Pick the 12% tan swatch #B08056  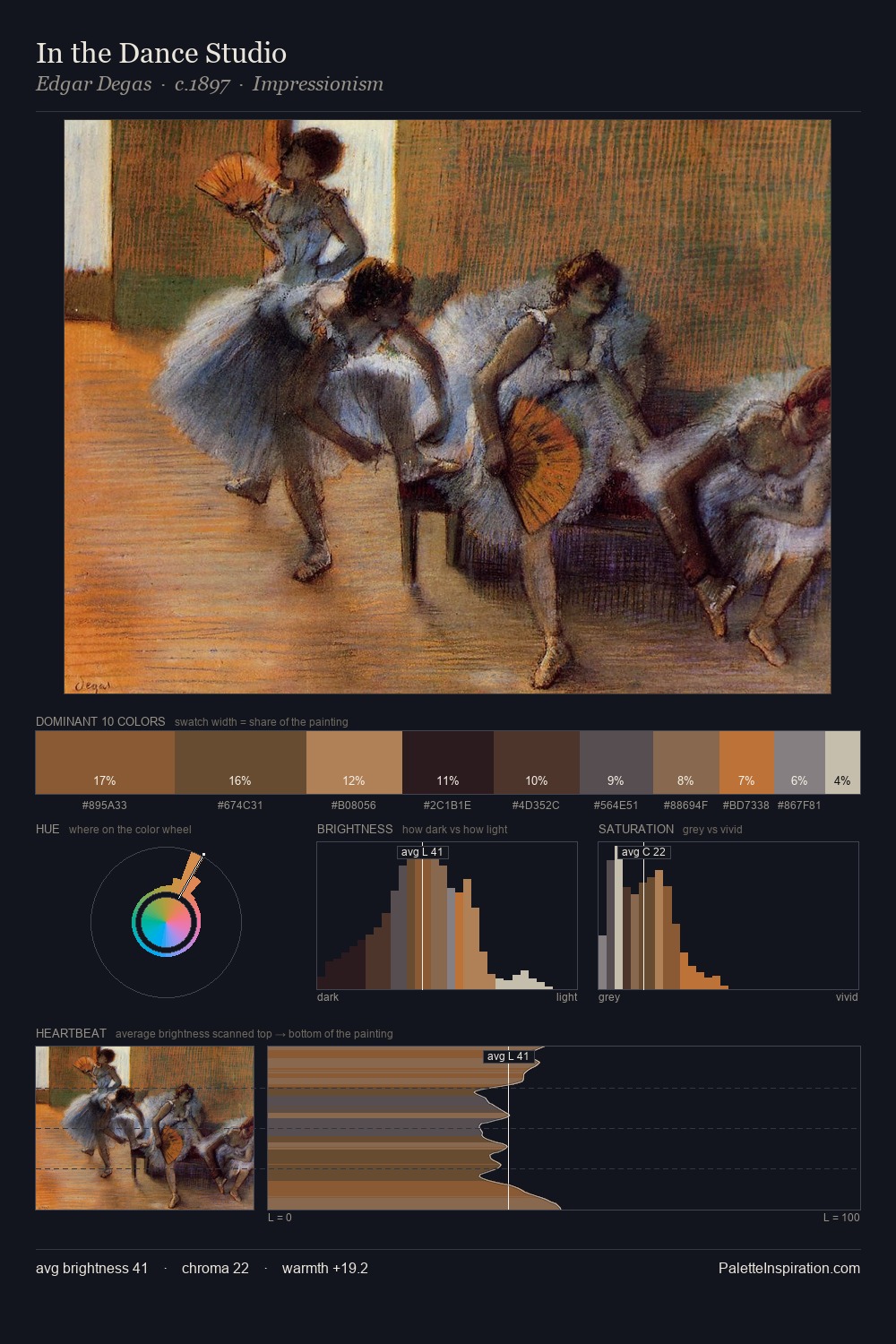click(354, 762)
